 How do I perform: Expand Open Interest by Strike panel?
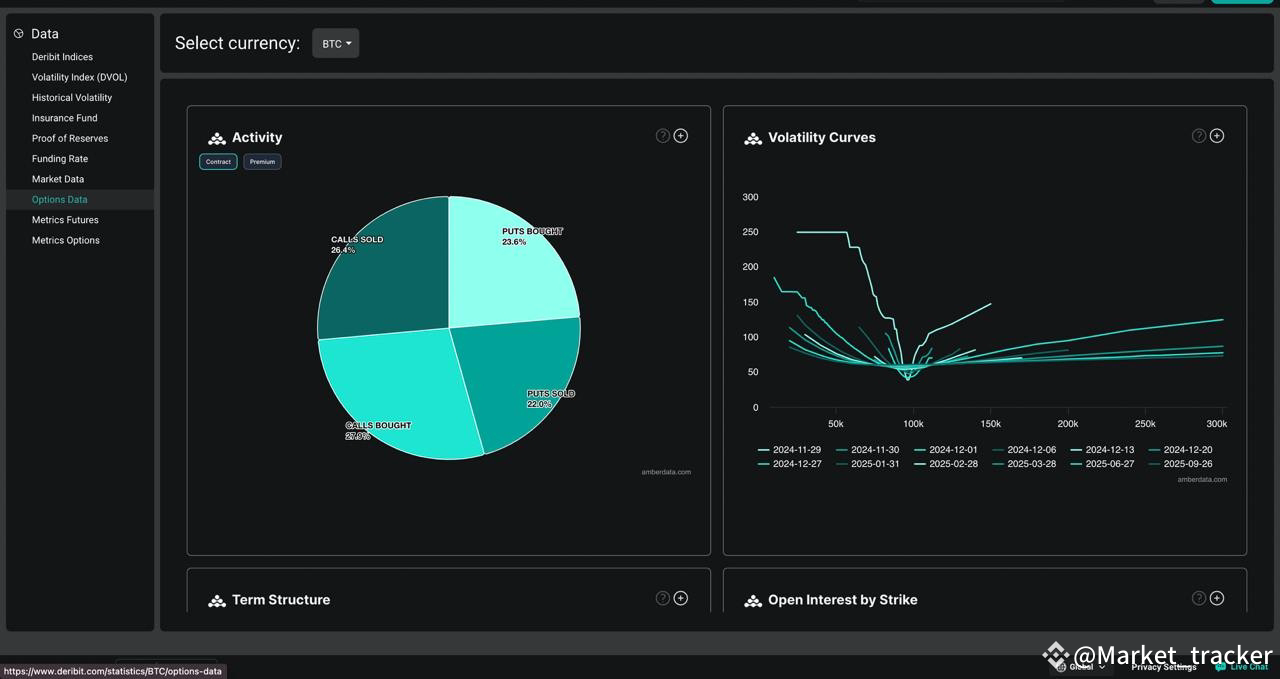(1217, 598)
